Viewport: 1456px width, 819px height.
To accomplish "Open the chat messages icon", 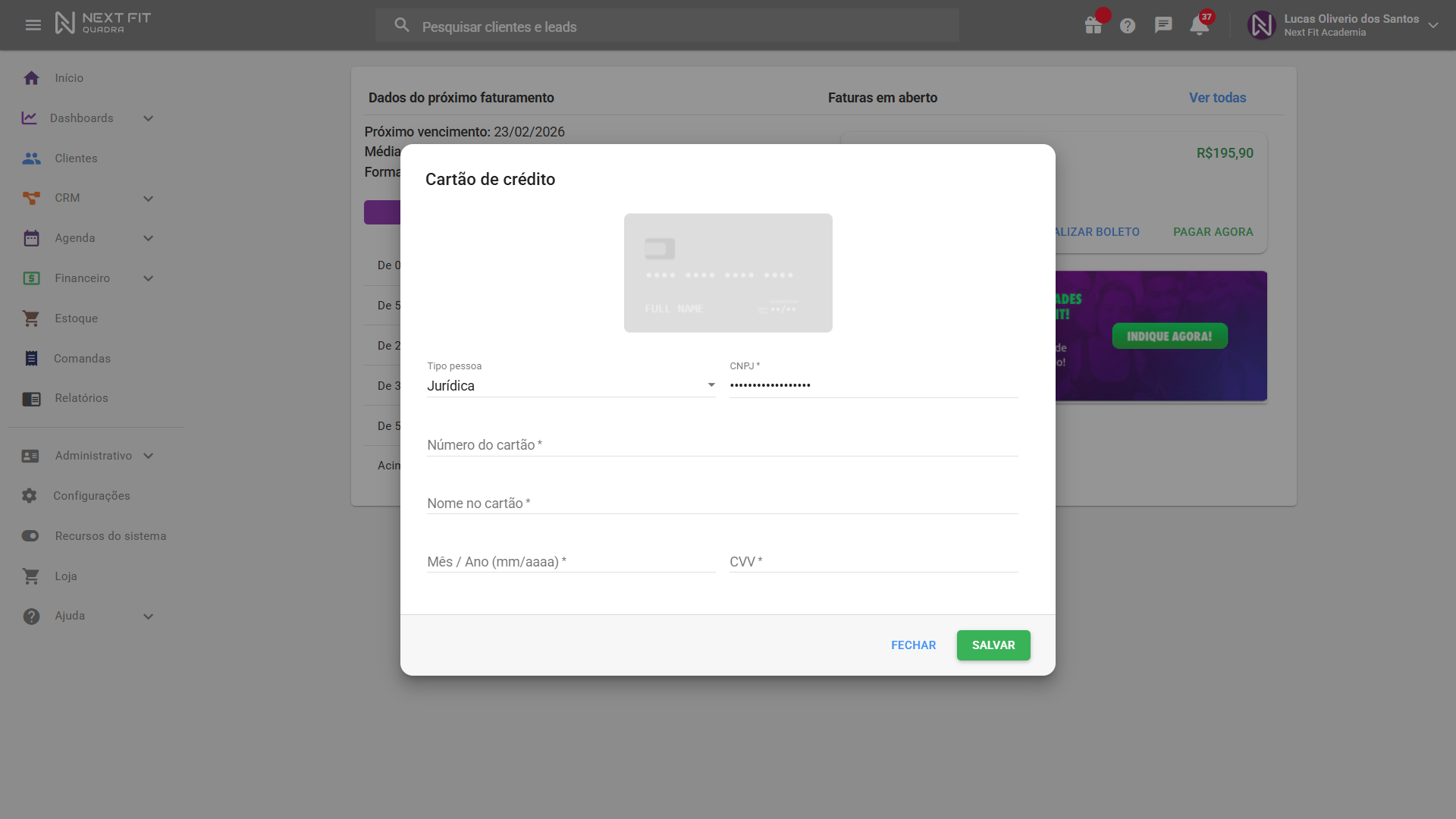I will coord(1163,25).
